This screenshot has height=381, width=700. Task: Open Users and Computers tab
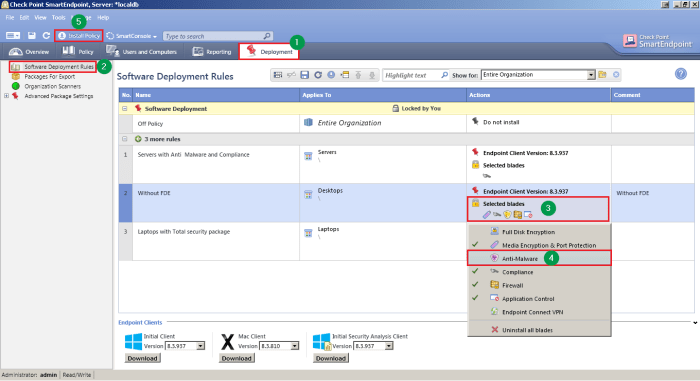(x=142, y=51)
